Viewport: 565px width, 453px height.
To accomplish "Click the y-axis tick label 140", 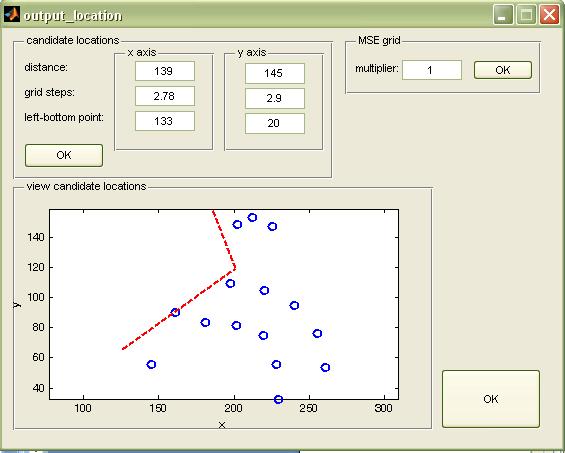I will point(36,237).
